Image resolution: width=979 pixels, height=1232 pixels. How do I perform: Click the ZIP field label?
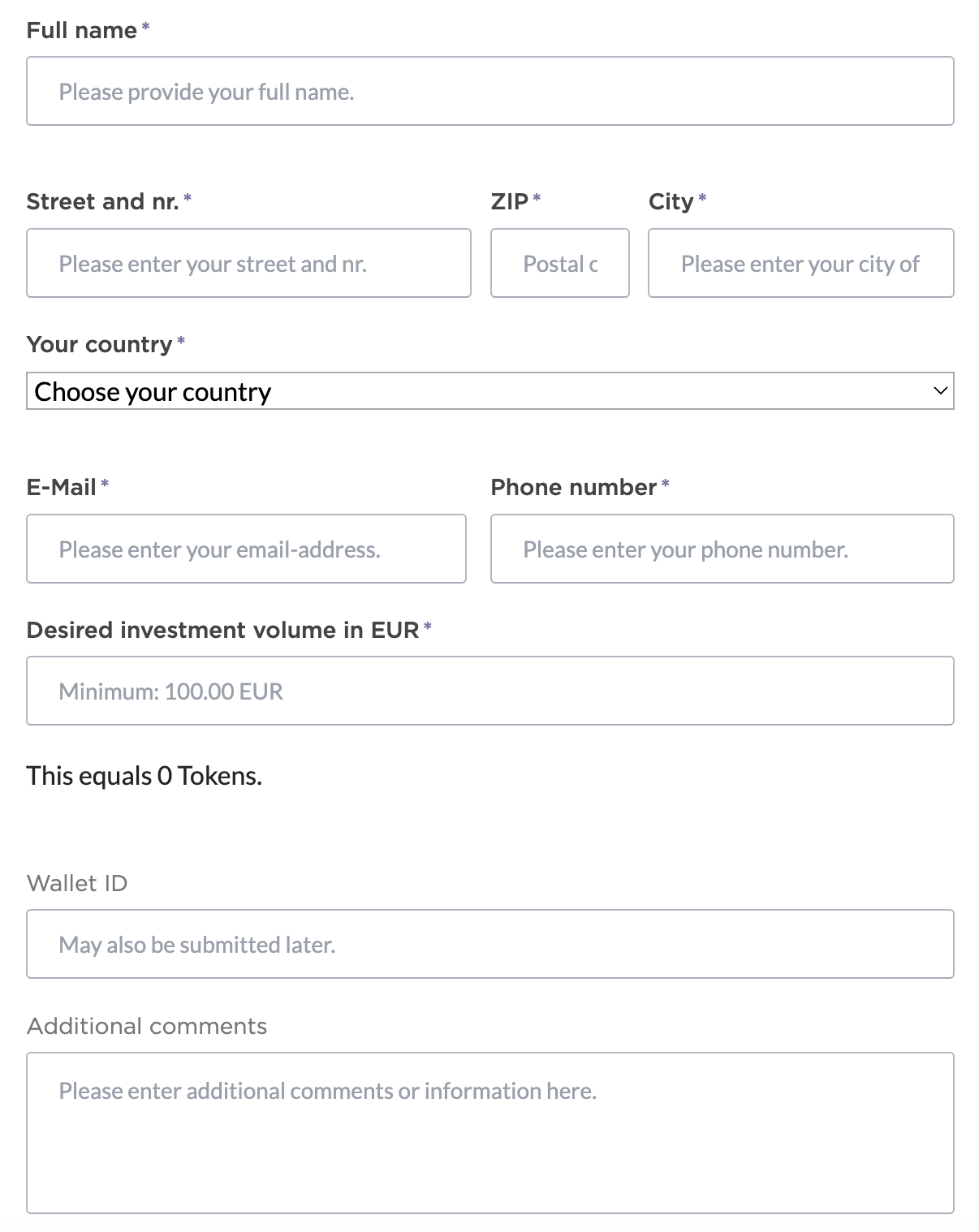pyautogui.click(x=510, y=202)
